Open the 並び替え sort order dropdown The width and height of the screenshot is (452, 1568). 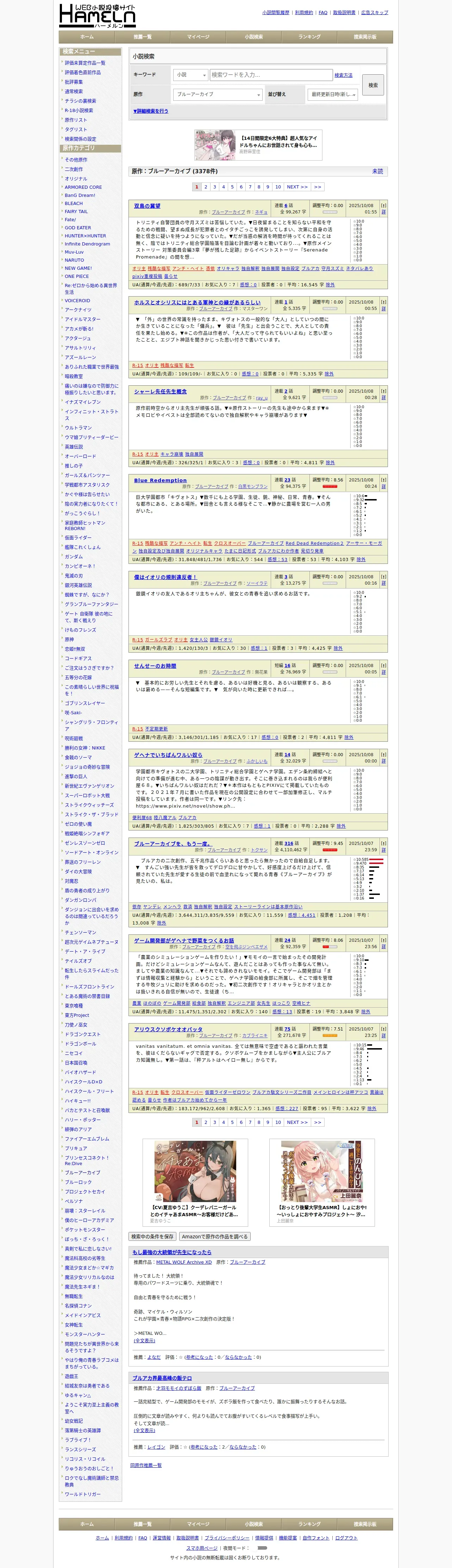[332, 94]
